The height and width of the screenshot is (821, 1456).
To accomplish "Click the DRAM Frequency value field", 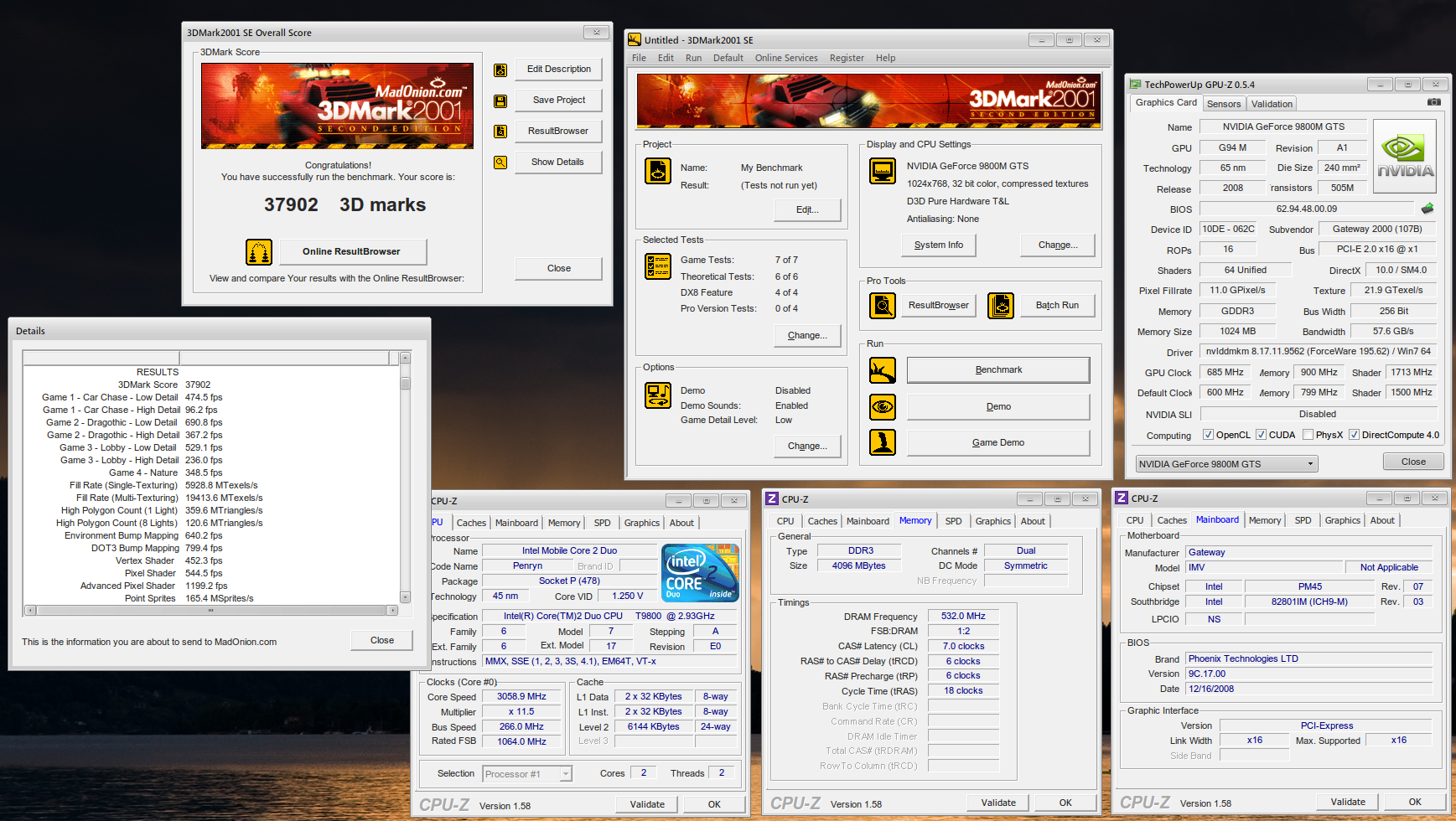I will (963, 616).
